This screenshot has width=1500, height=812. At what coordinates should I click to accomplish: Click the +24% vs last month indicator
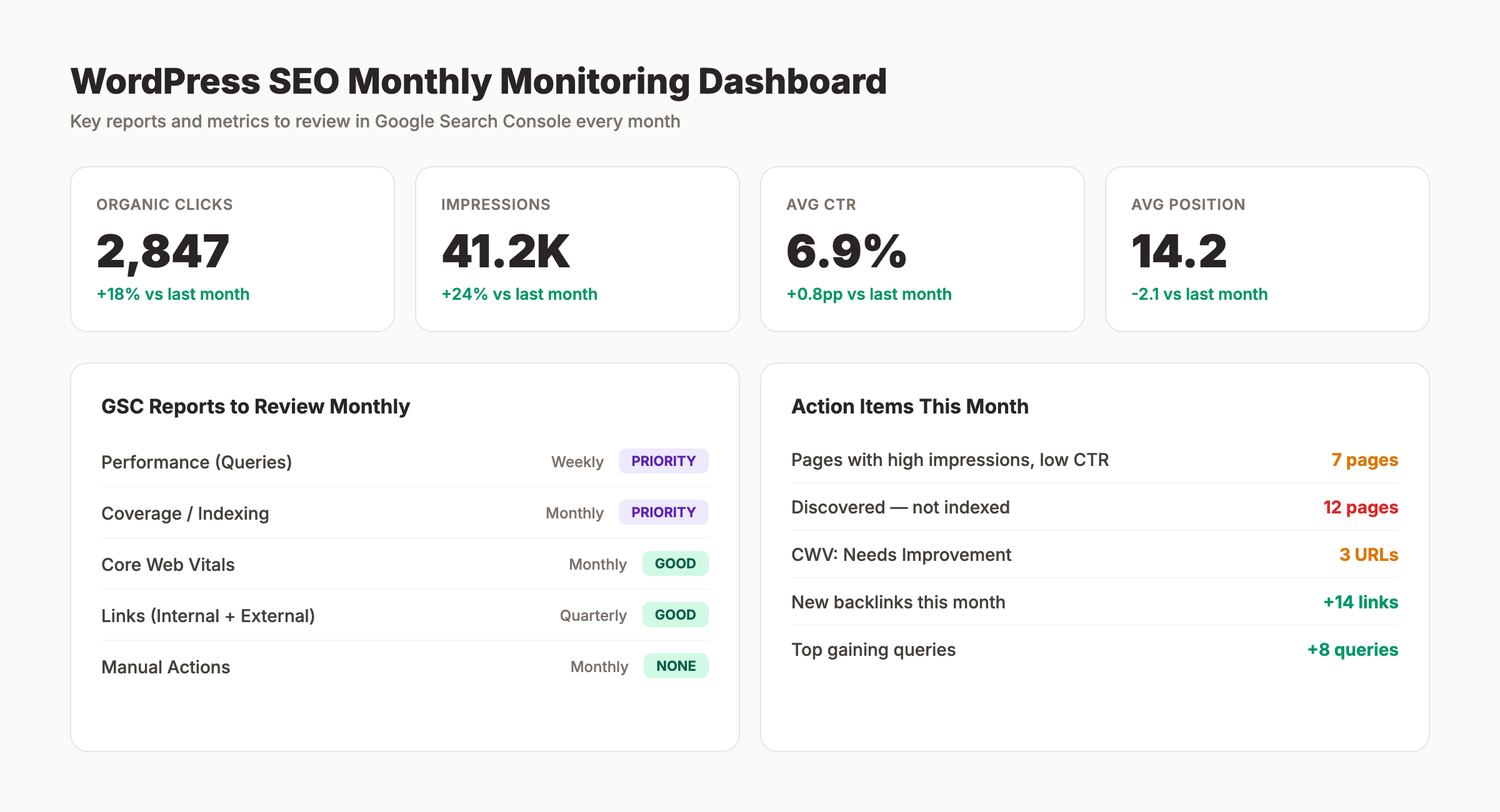pyautogui.click(x=519, y=294)
